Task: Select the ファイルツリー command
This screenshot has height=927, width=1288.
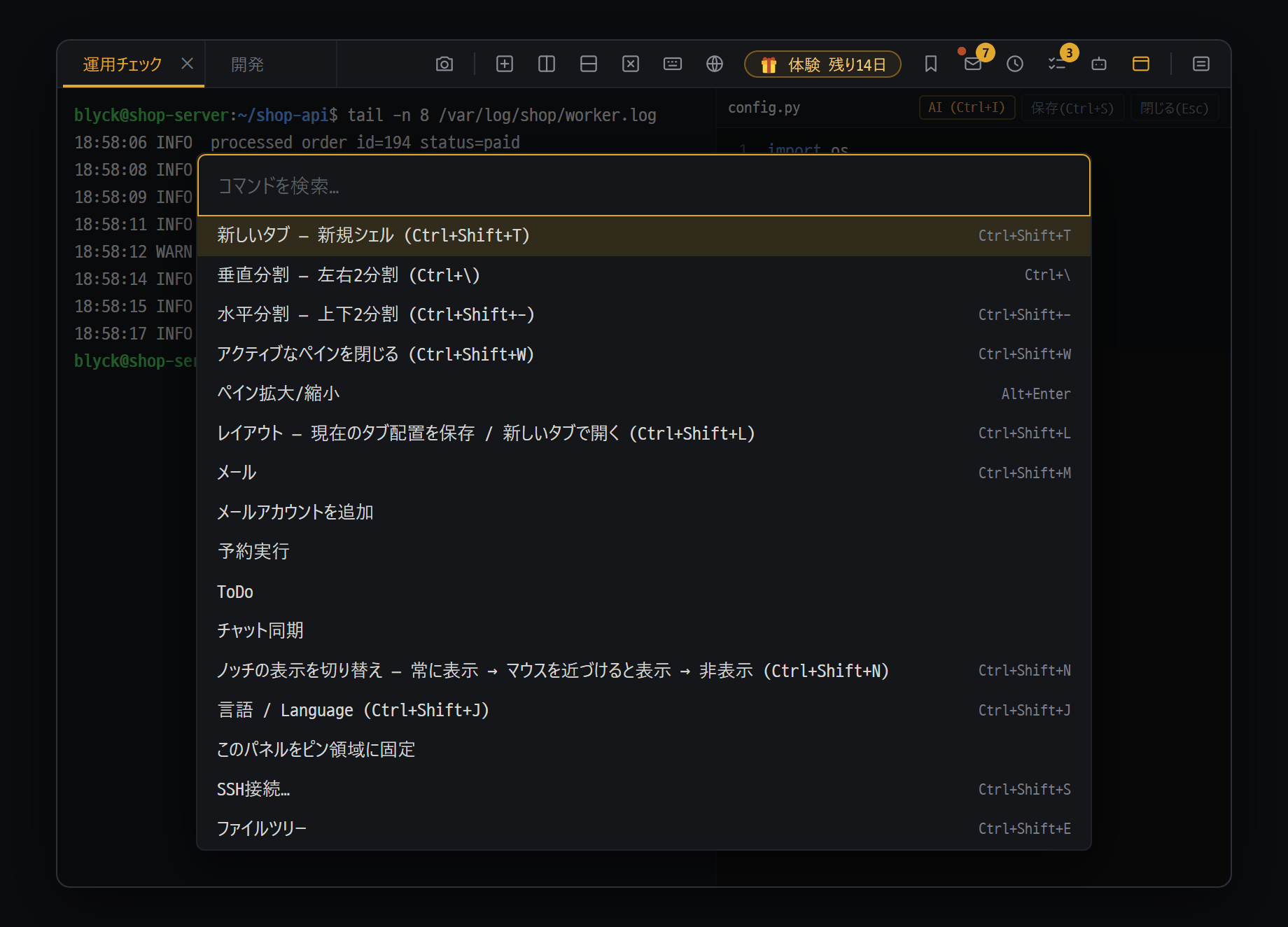Action: (644, 829)
